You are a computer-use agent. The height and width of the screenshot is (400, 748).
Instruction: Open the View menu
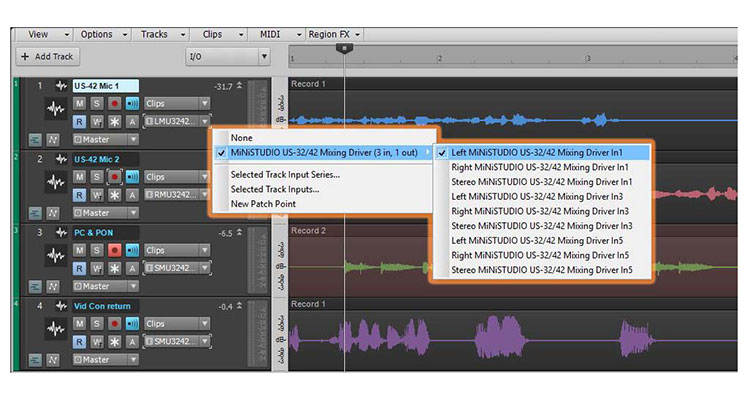click(x=44, y=34)
